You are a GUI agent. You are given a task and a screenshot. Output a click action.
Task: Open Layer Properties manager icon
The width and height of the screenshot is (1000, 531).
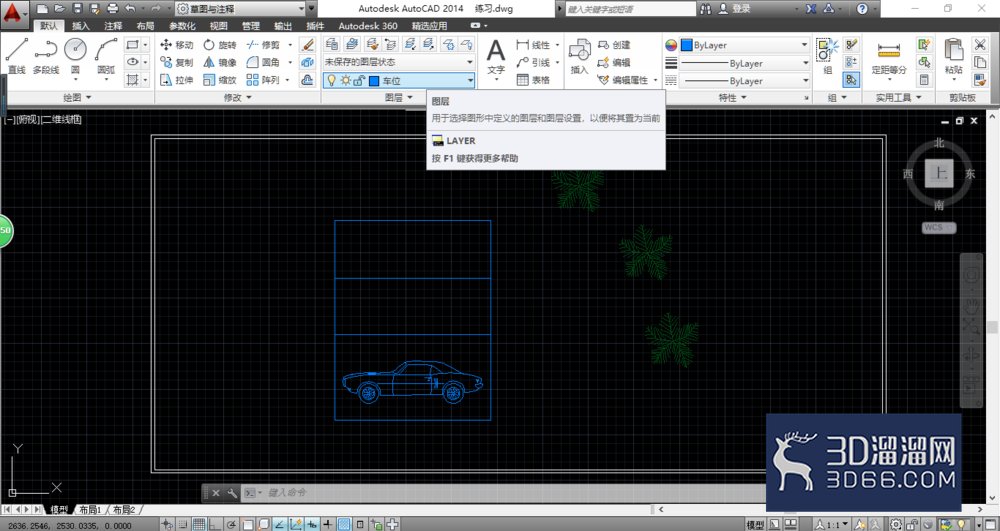332,44
